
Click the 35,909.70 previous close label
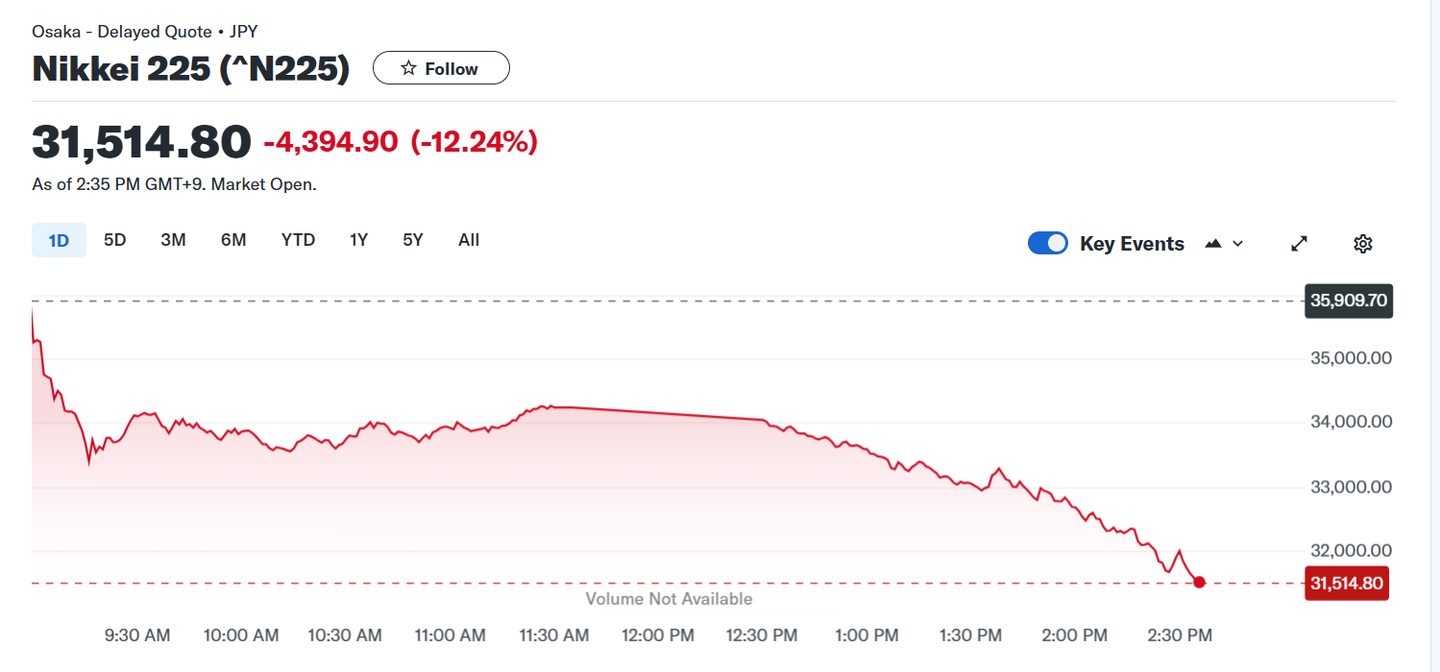pos(1346,300)
